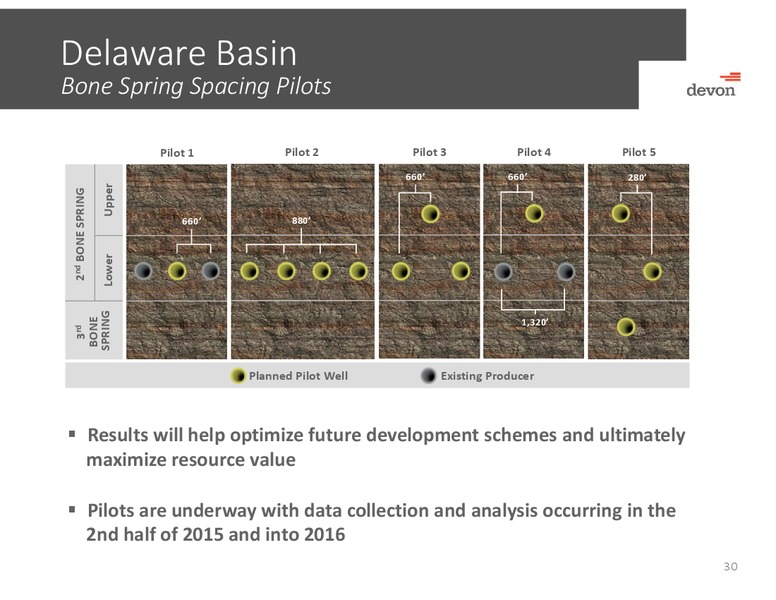776x600 pixels.
Task: Click Pilot 5 3rd Bone Spring planned well
Action: tap(626, 327)
